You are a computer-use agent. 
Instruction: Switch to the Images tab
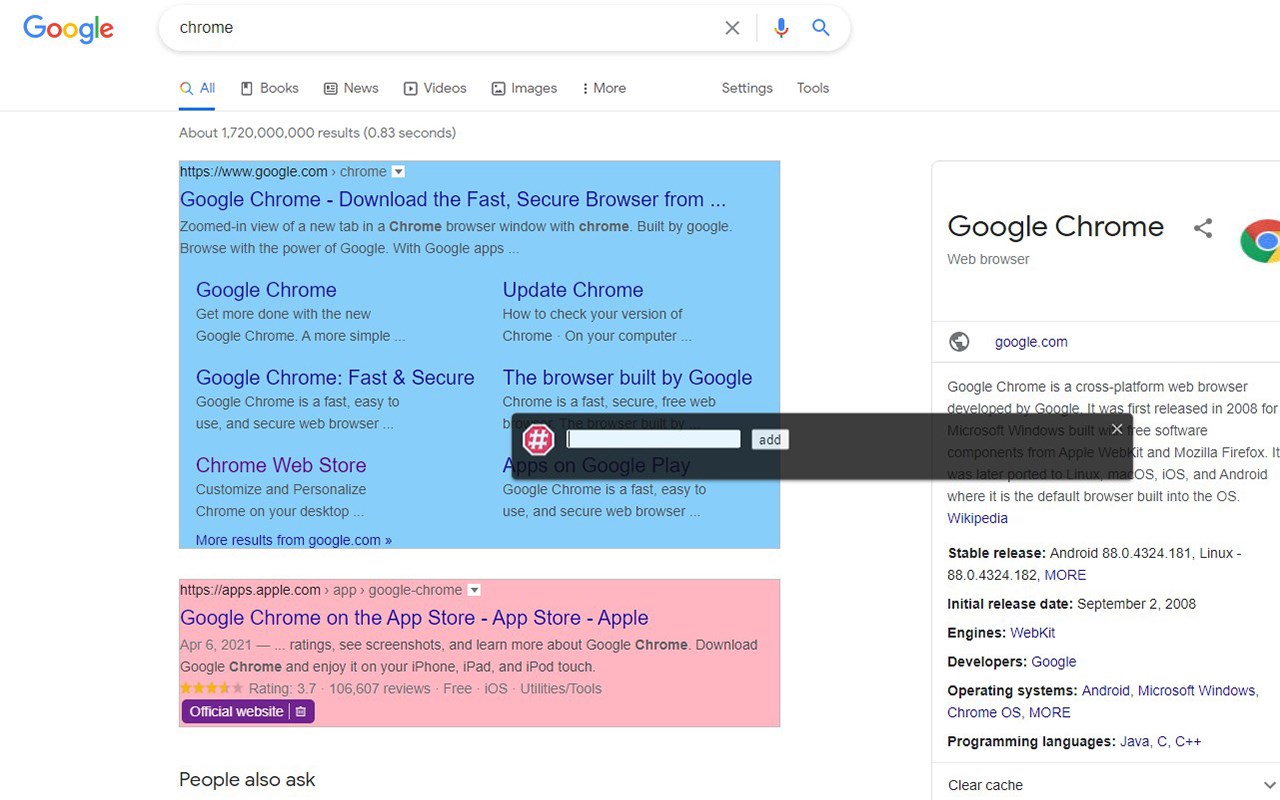click(524, 88)
